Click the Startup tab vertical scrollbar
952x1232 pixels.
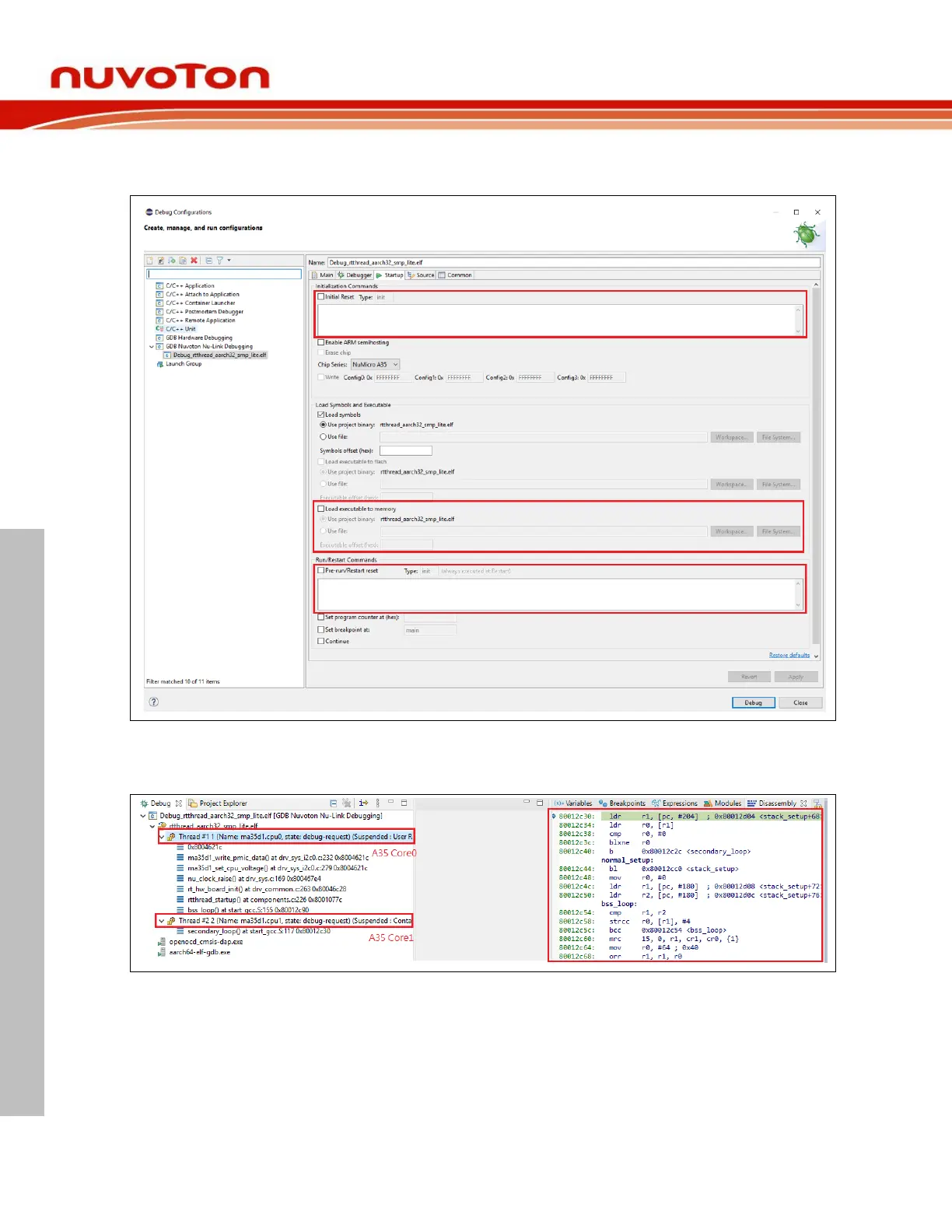816,467
